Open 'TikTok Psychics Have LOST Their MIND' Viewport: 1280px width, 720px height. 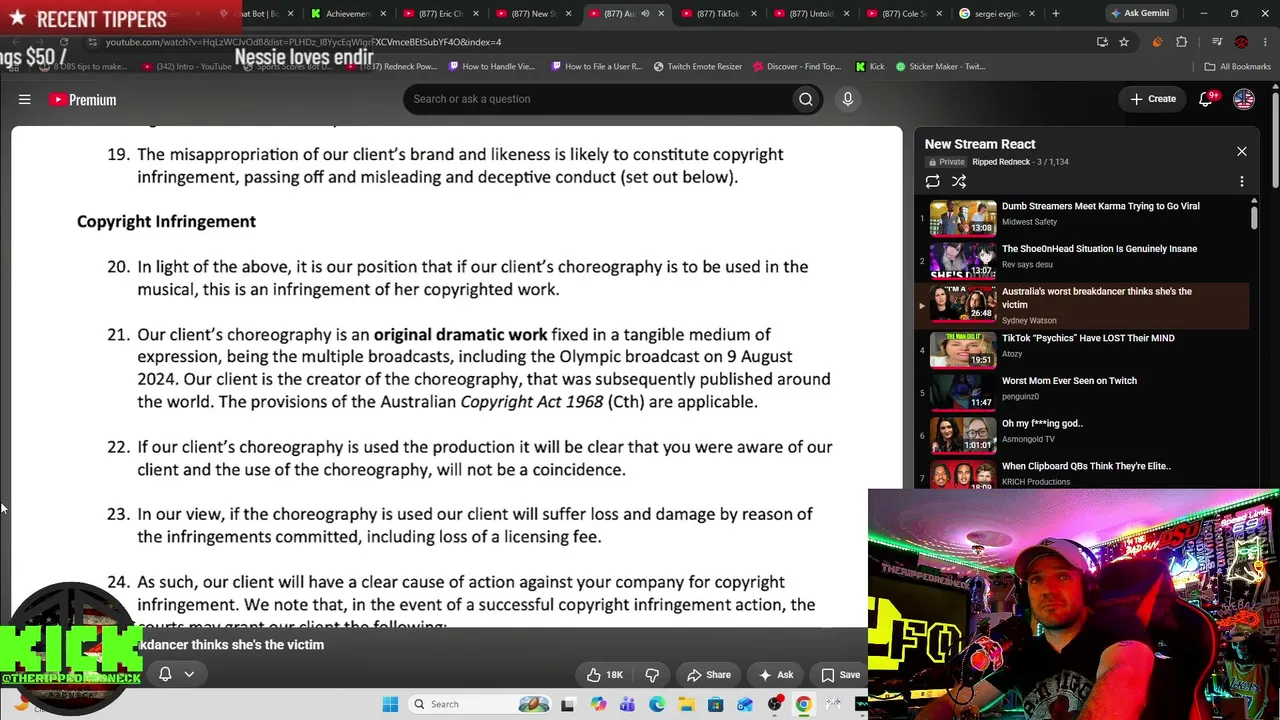click(1088, 338)
